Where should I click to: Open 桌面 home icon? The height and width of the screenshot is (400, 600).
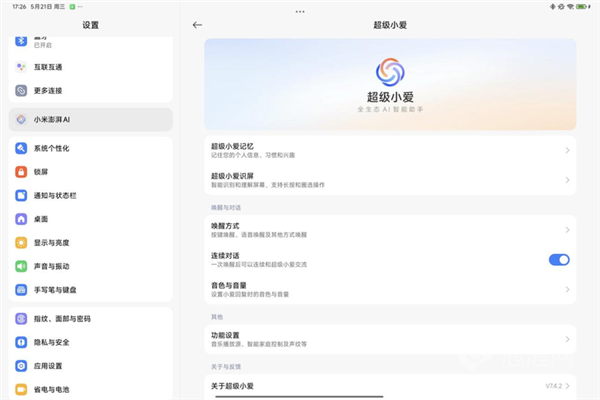21,219
